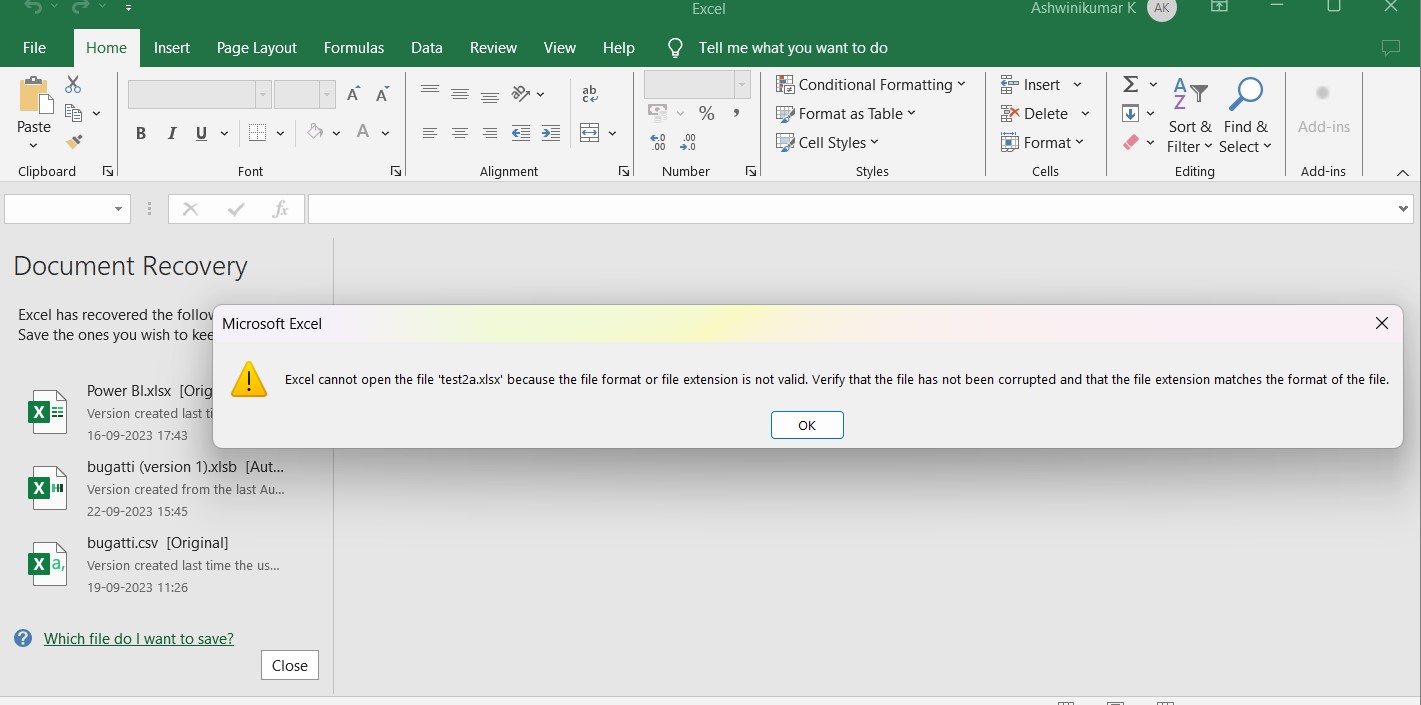Image resolution: width=1421 pixels, height=705 pixels.
Task: Click the Fill Color bucket icon
Action: 315,133
